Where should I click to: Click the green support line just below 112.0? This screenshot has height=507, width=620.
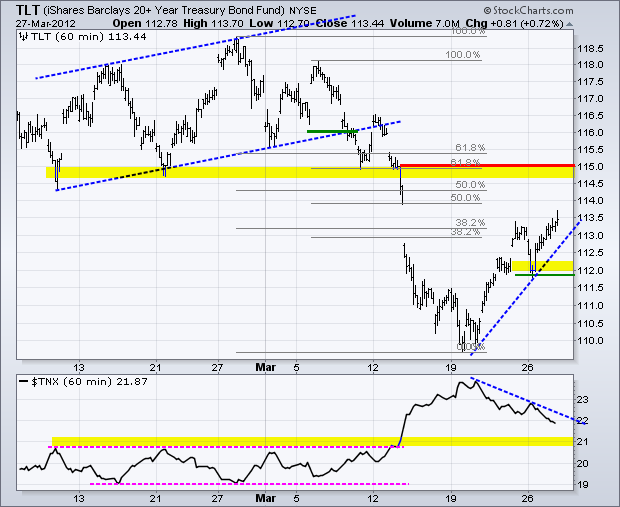coord(544,275)
